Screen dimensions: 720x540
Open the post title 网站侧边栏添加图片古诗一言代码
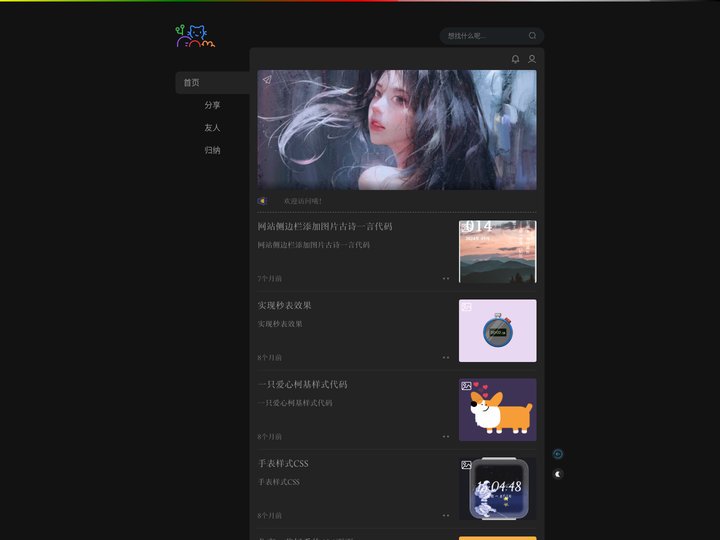(x=325, y=226)
